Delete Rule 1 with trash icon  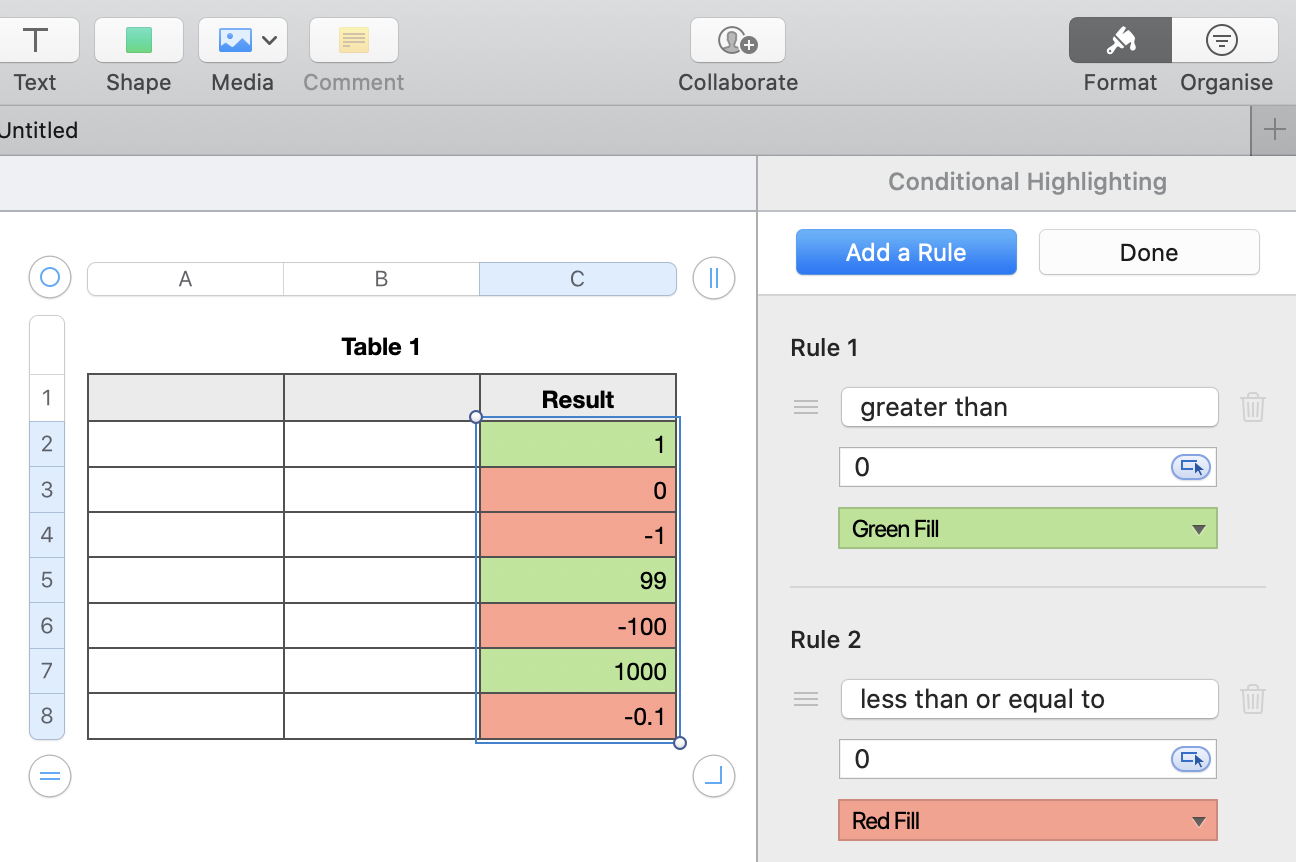tap(1253, 407)
